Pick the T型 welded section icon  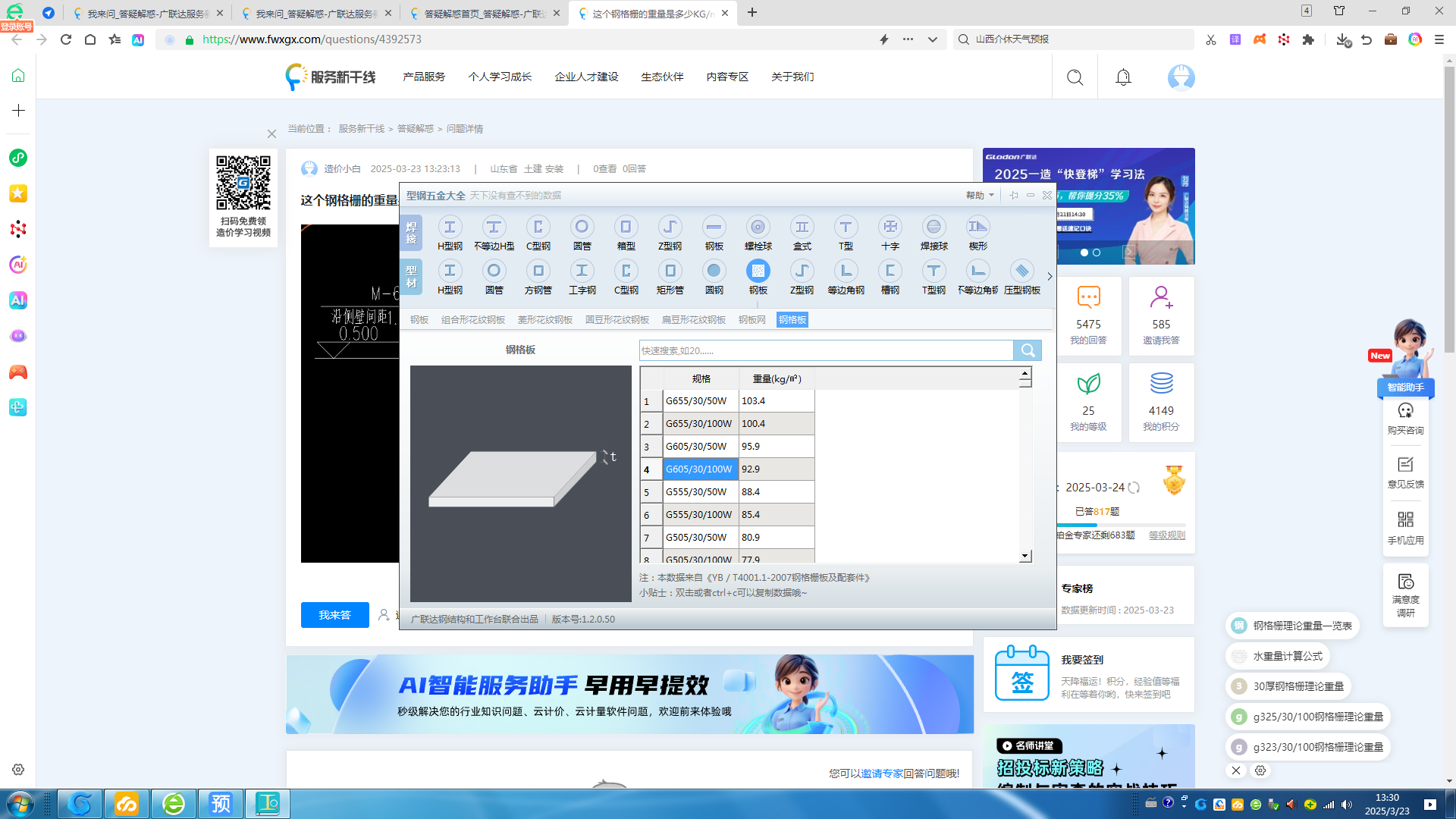846,234
